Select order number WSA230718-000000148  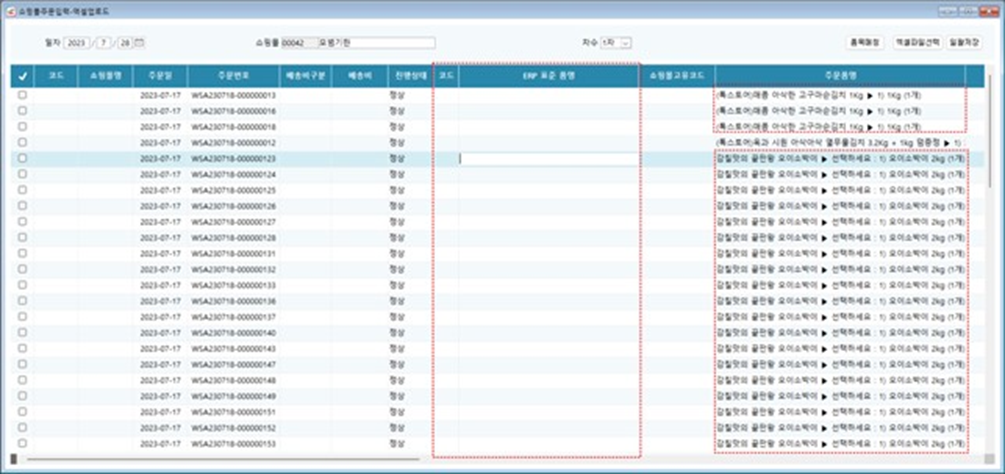[x=233, y=380]
